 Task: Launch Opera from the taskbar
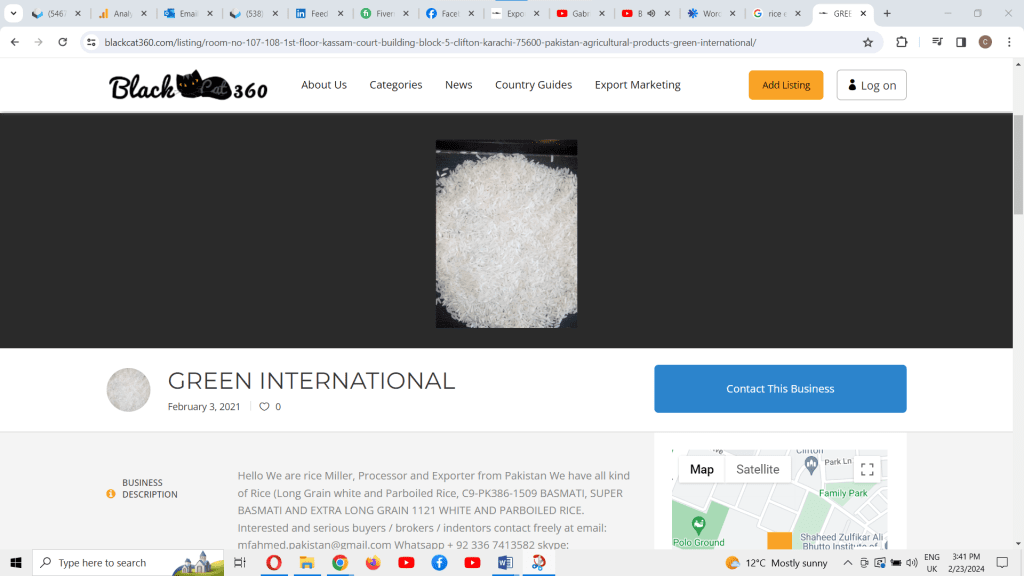[x=274, y=562]
